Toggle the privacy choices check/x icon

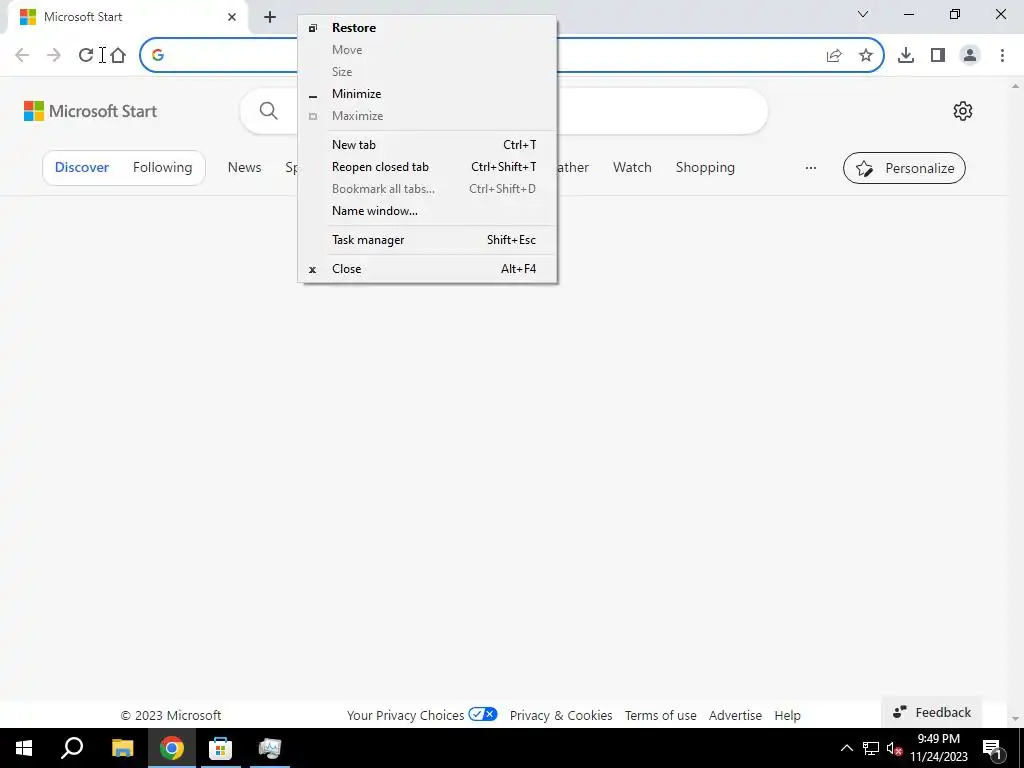pos(483,714)
